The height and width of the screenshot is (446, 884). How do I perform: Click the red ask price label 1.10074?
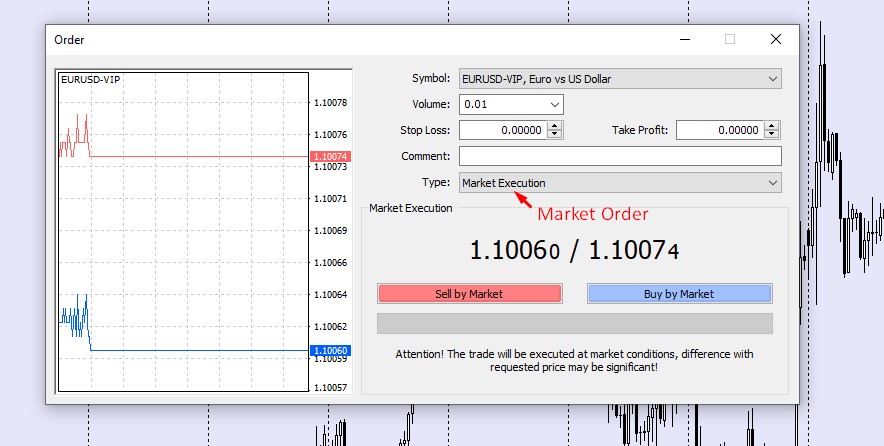click(x=329, y=157)
